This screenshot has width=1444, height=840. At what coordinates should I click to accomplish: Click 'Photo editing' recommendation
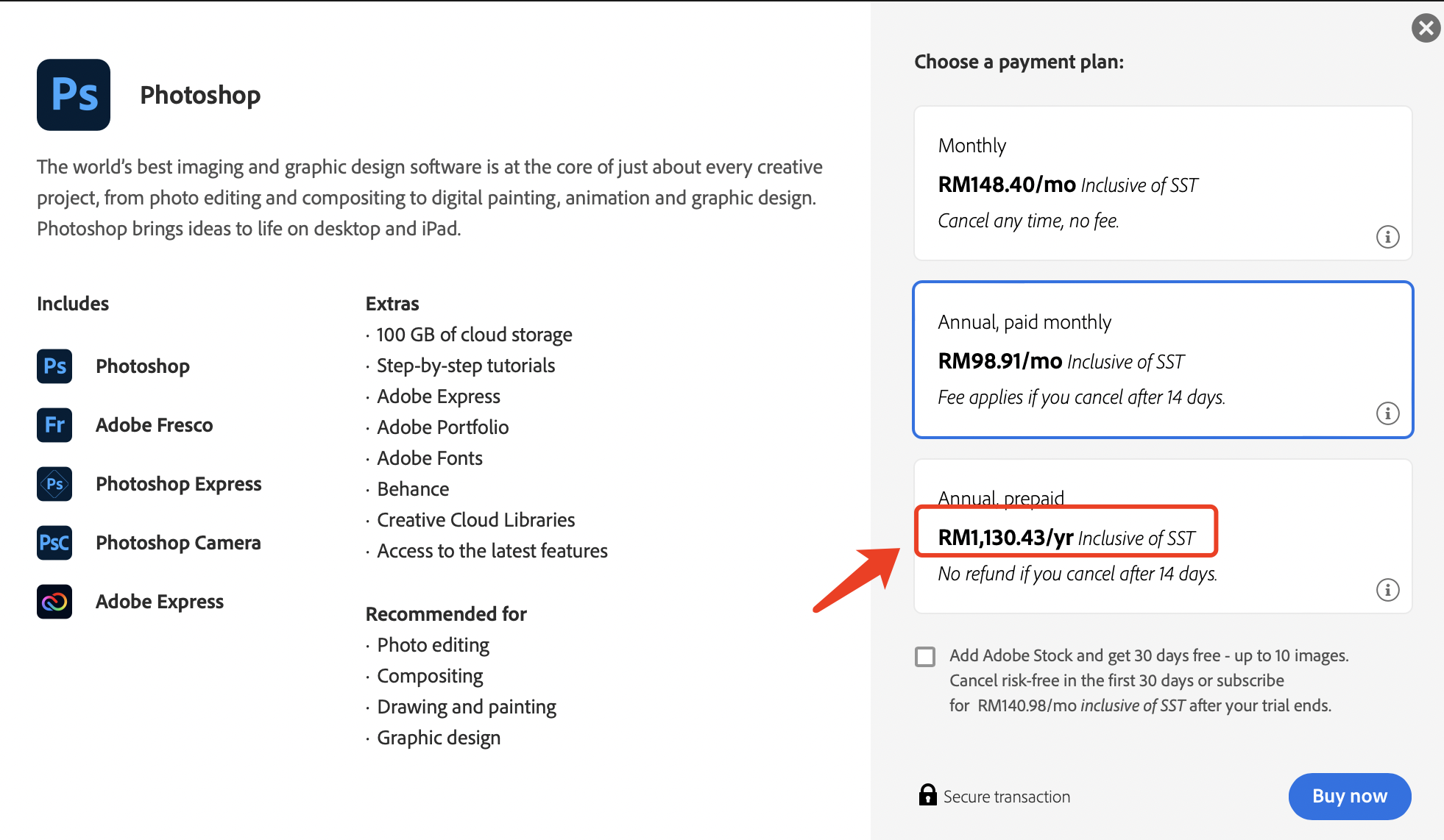click(433, 645)
